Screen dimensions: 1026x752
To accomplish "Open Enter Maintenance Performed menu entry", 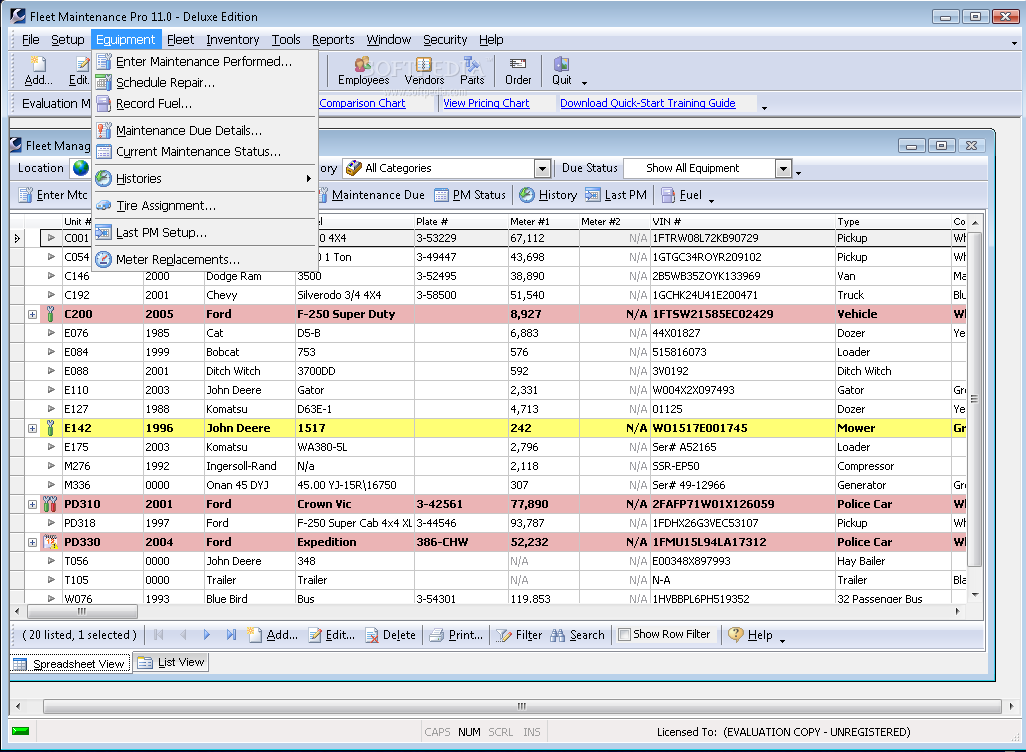I will point(205,62).
